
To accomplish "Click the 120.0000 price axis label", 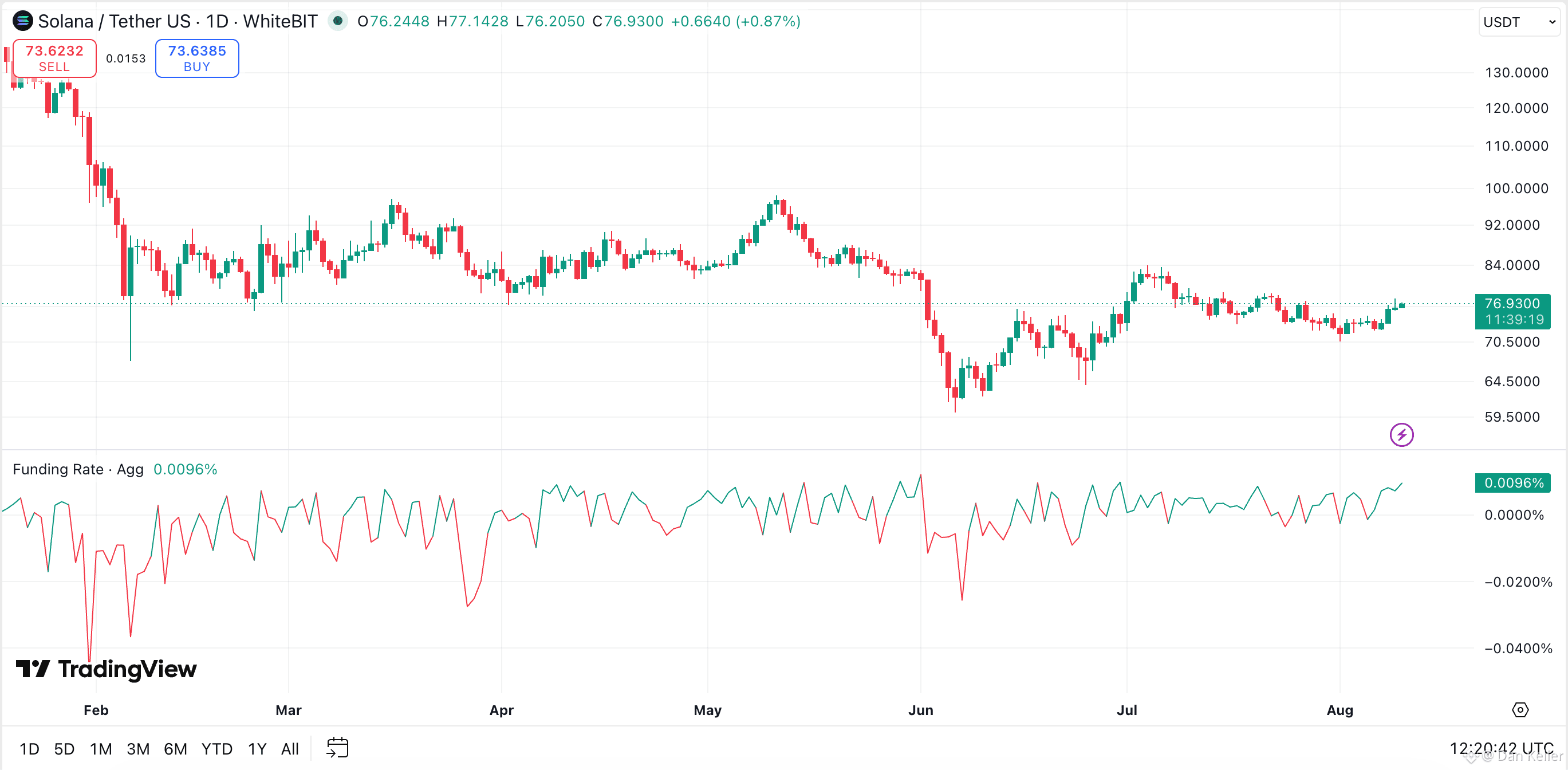I will [x=1516, y=108].
